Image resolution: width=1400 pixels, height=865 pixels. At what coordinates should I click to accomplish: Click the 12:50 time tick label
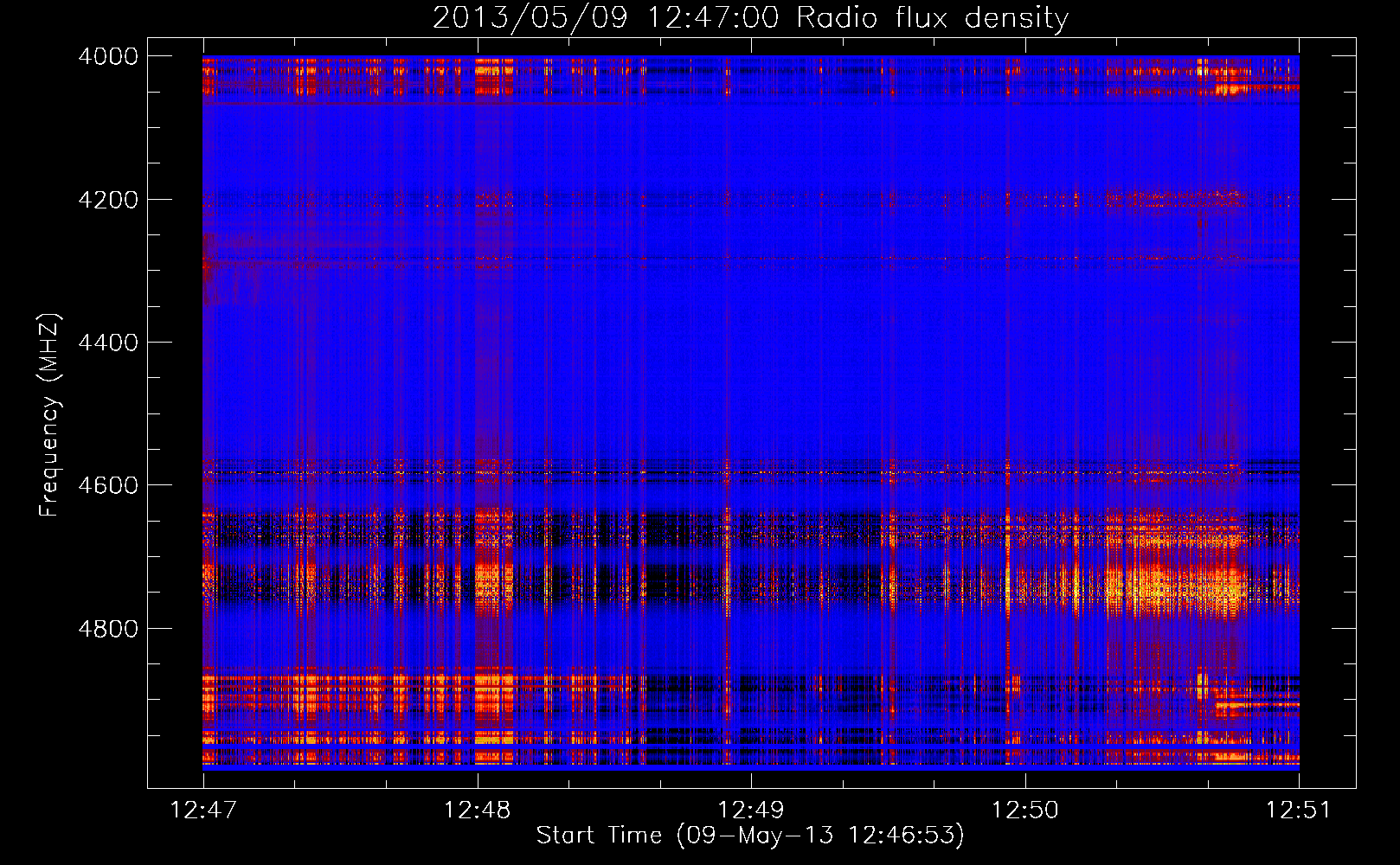click(x=1024, y=811)
